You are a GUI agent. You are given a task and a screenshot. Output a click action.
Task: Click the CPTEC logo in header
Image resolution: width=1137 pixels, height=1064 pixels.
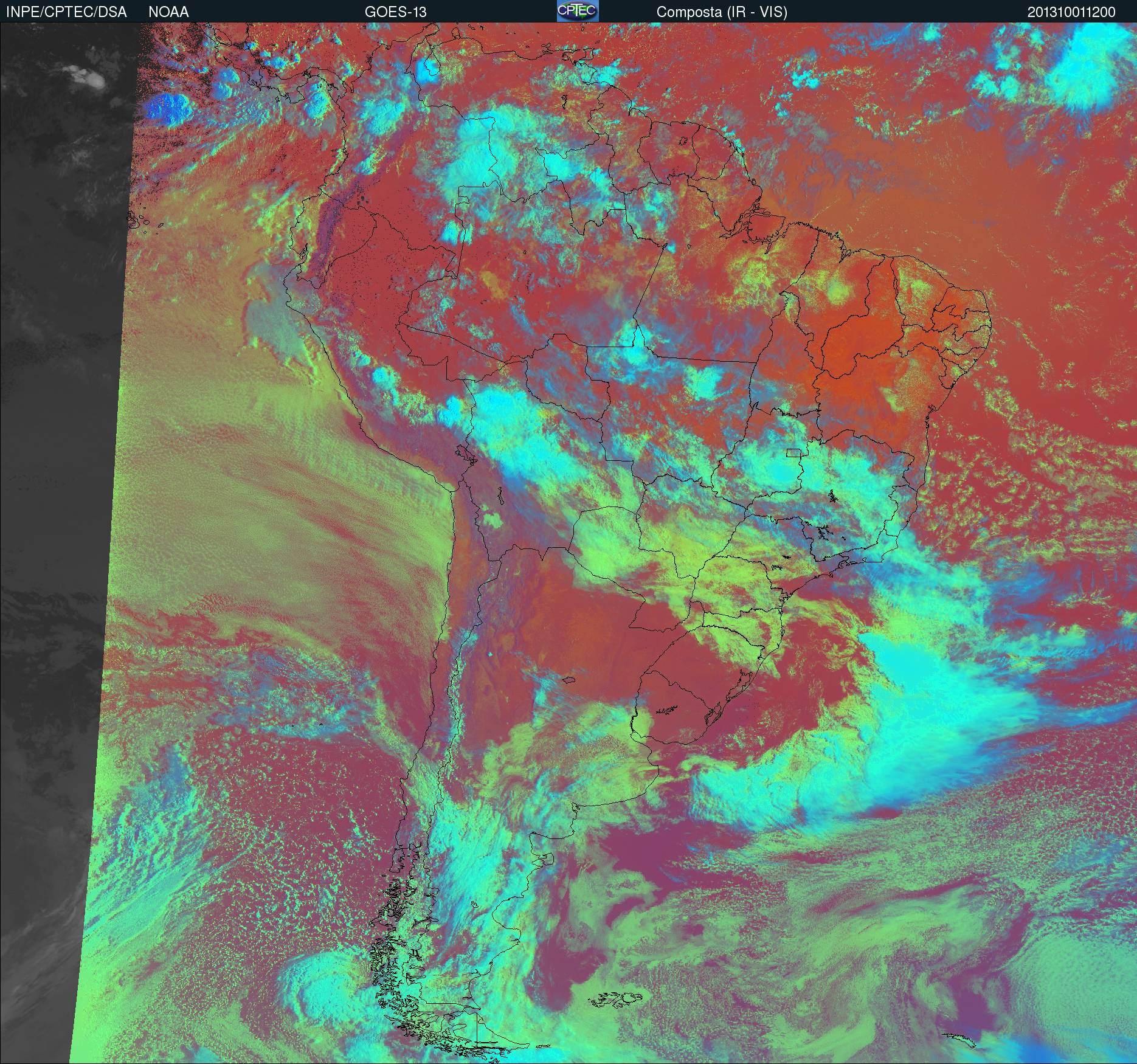click(578, 11)
